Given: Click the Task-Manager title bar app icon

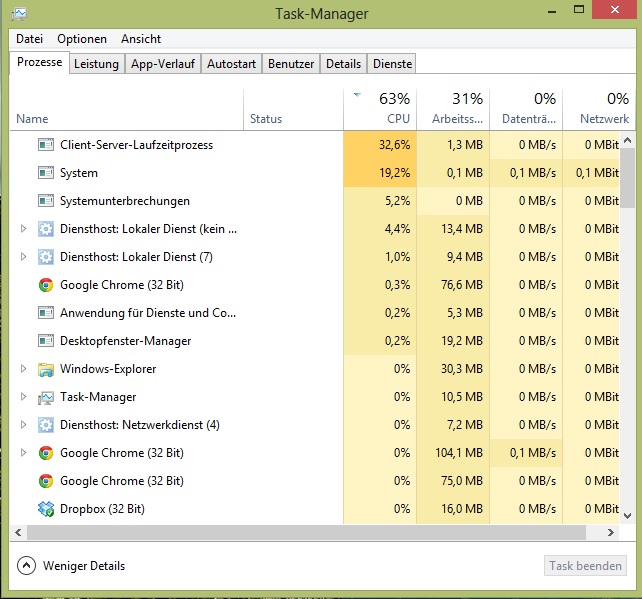Looking at the screenshot, I should coord(19,14).
